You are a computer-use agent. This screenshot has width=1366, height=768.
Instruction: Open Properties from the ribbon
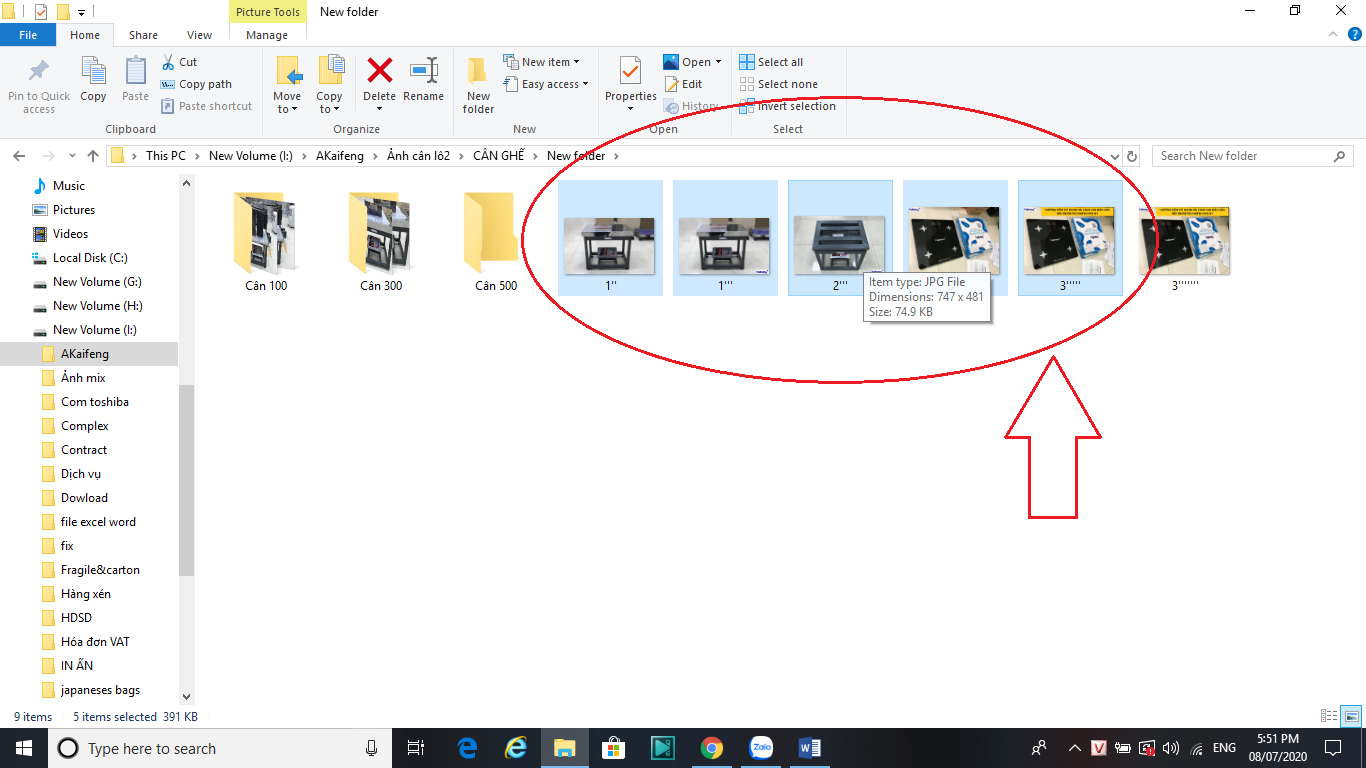pyautogui.click(x=630, y=73)
